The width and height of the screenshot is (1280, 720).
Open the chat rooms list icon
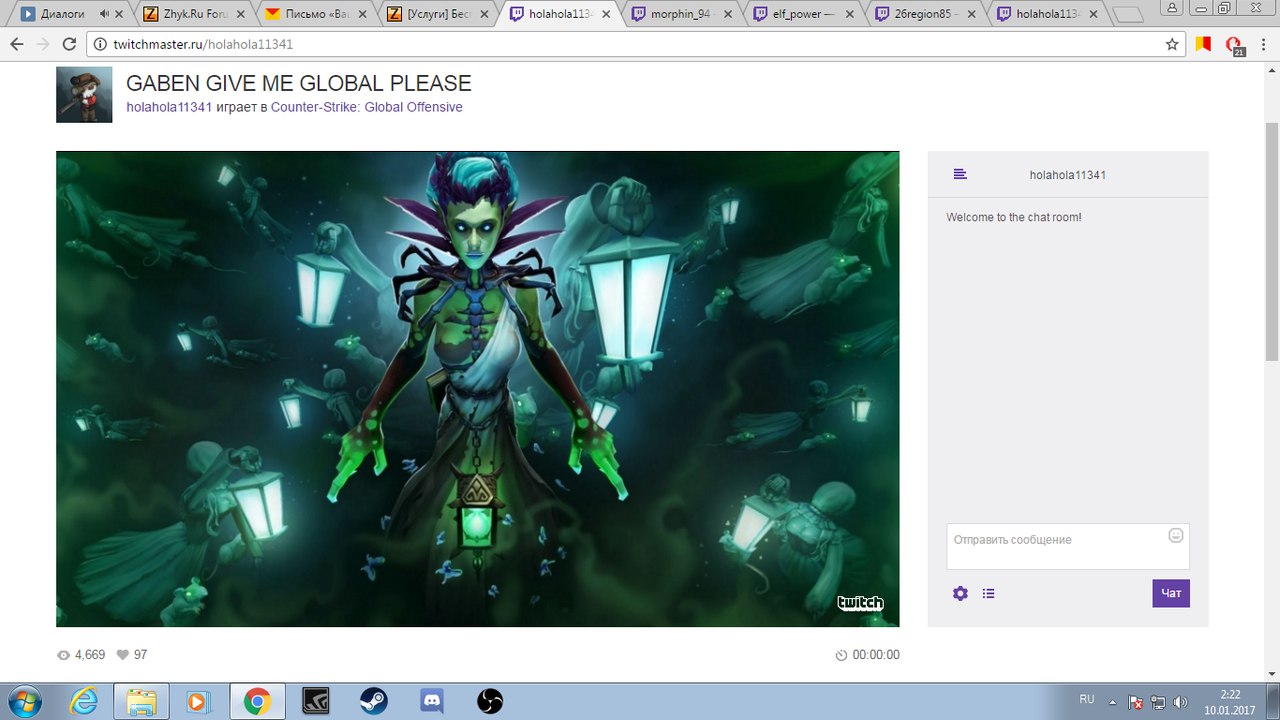pos(960,174)
